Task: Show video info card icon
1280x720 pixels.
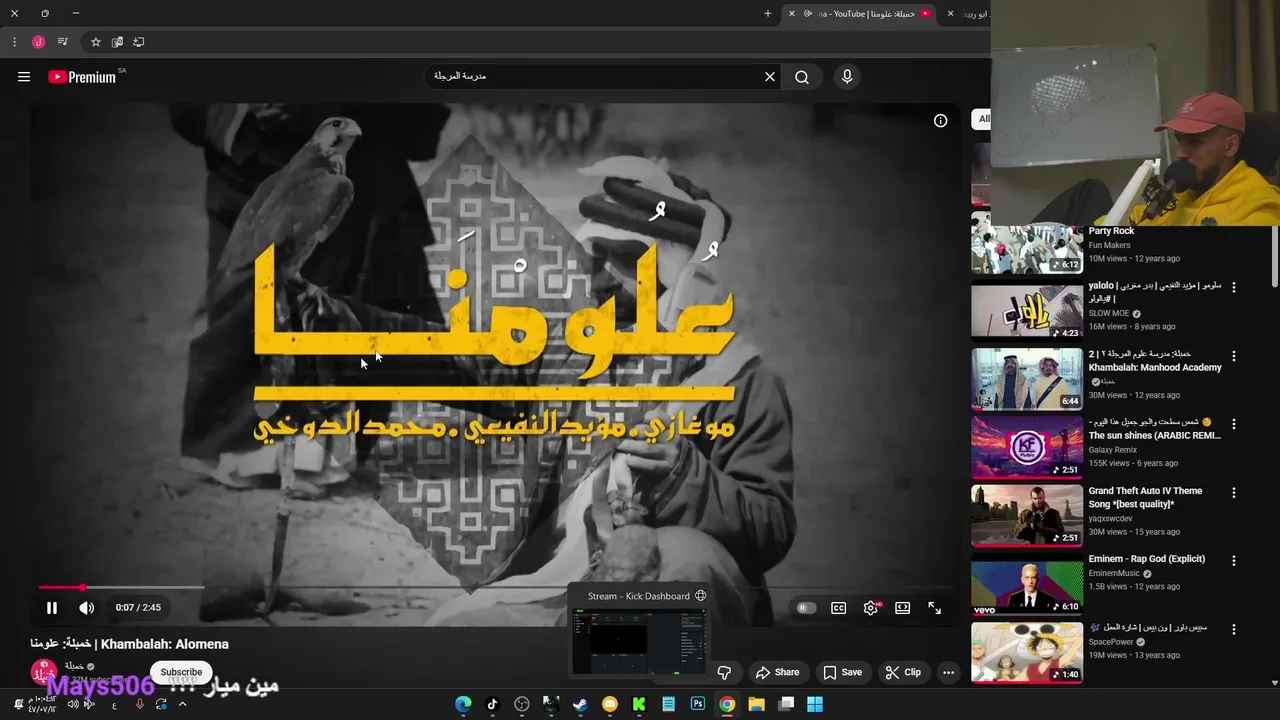Action: click(x=940, y=121)
